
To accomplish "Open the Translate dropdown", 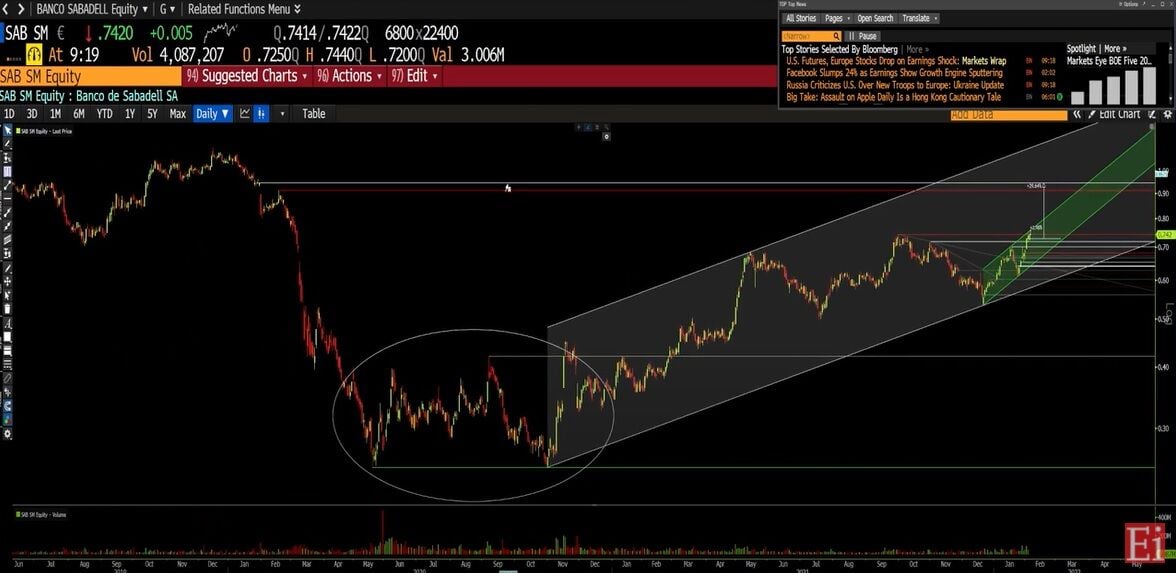I will (x=920, y=18).
